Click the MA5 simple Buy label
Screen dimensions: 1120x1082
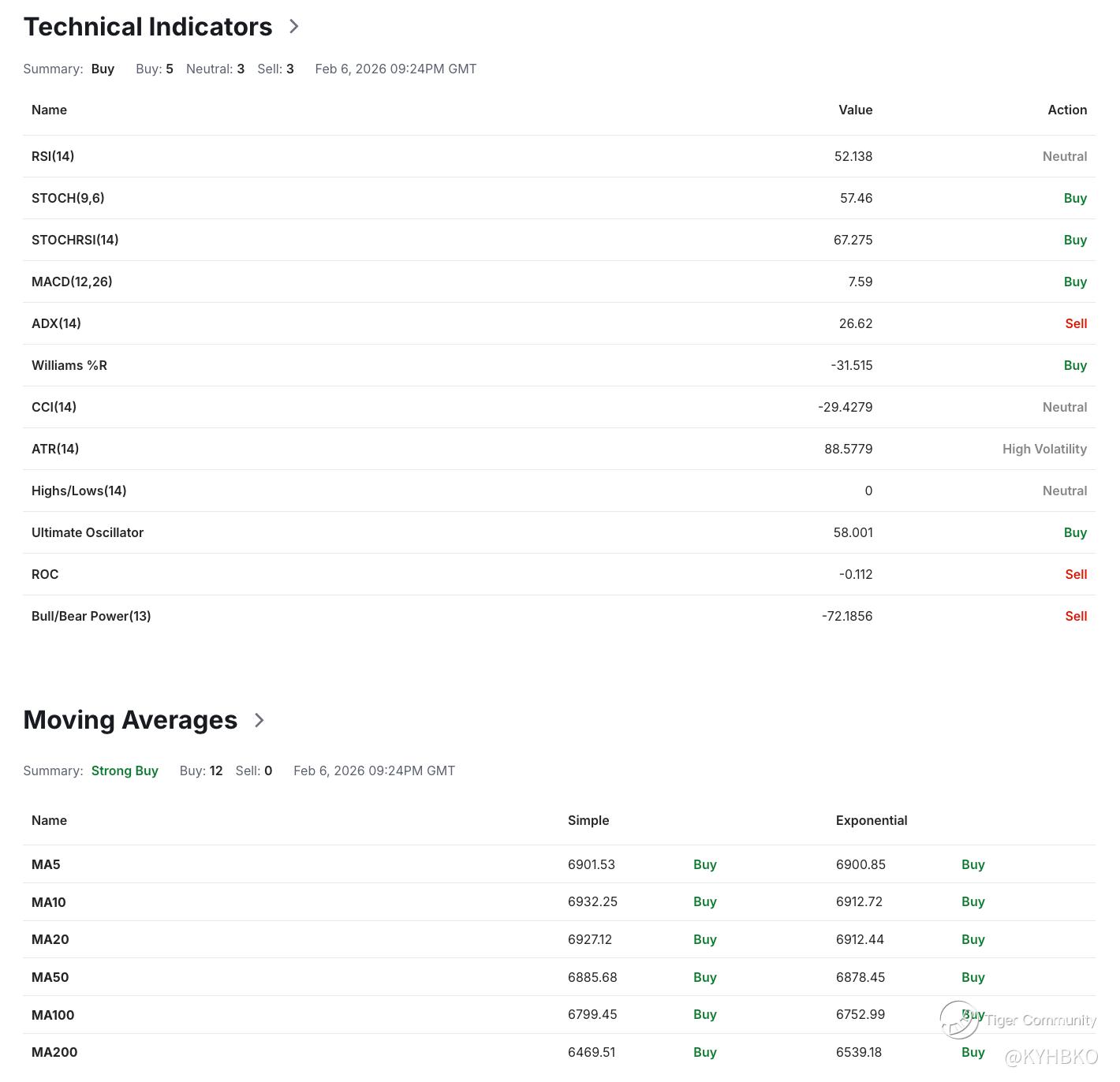[x=705, y=864]
